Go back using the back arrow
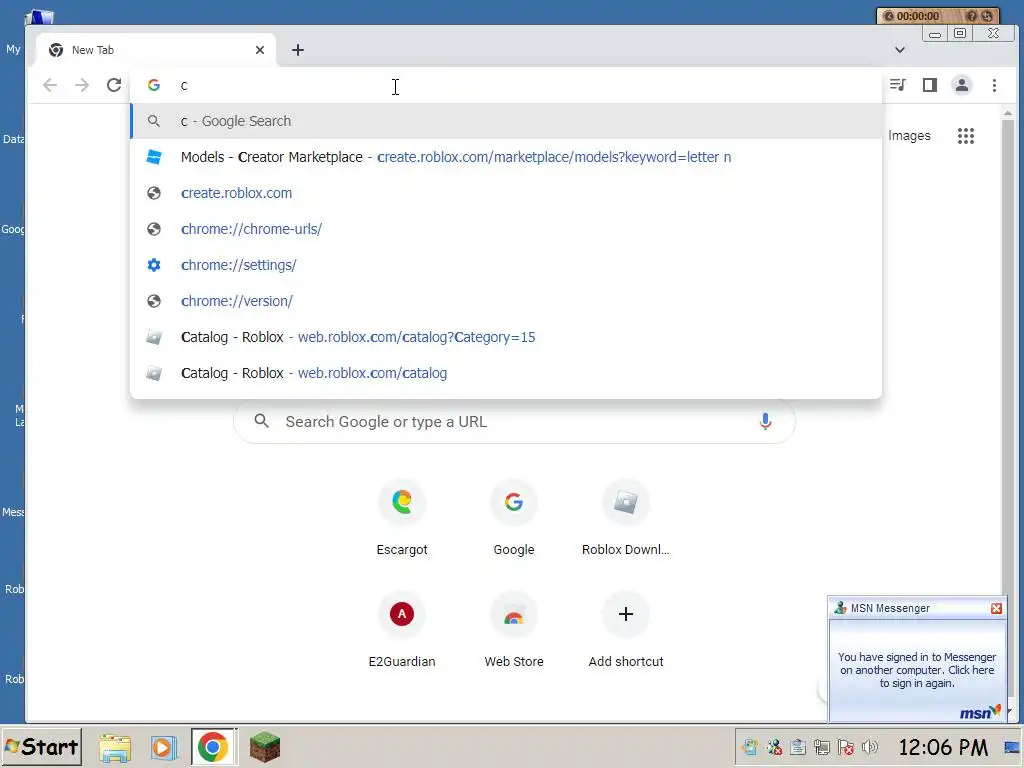The height and width of the screenshot is (768, 1024). click(50, 85)
